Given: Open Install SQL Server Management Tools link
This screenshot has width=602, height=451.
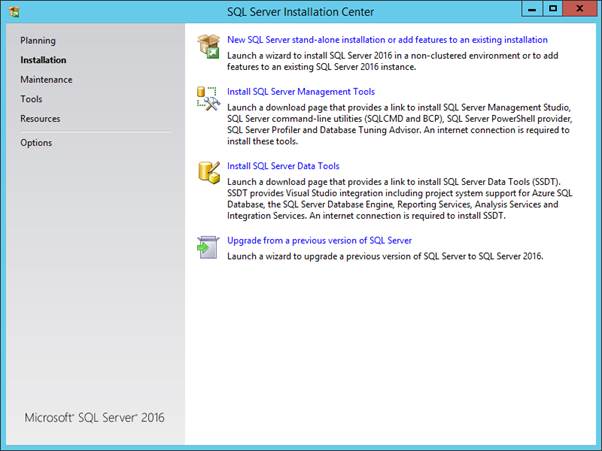Looking at the screenshot, I should point(301,92).
